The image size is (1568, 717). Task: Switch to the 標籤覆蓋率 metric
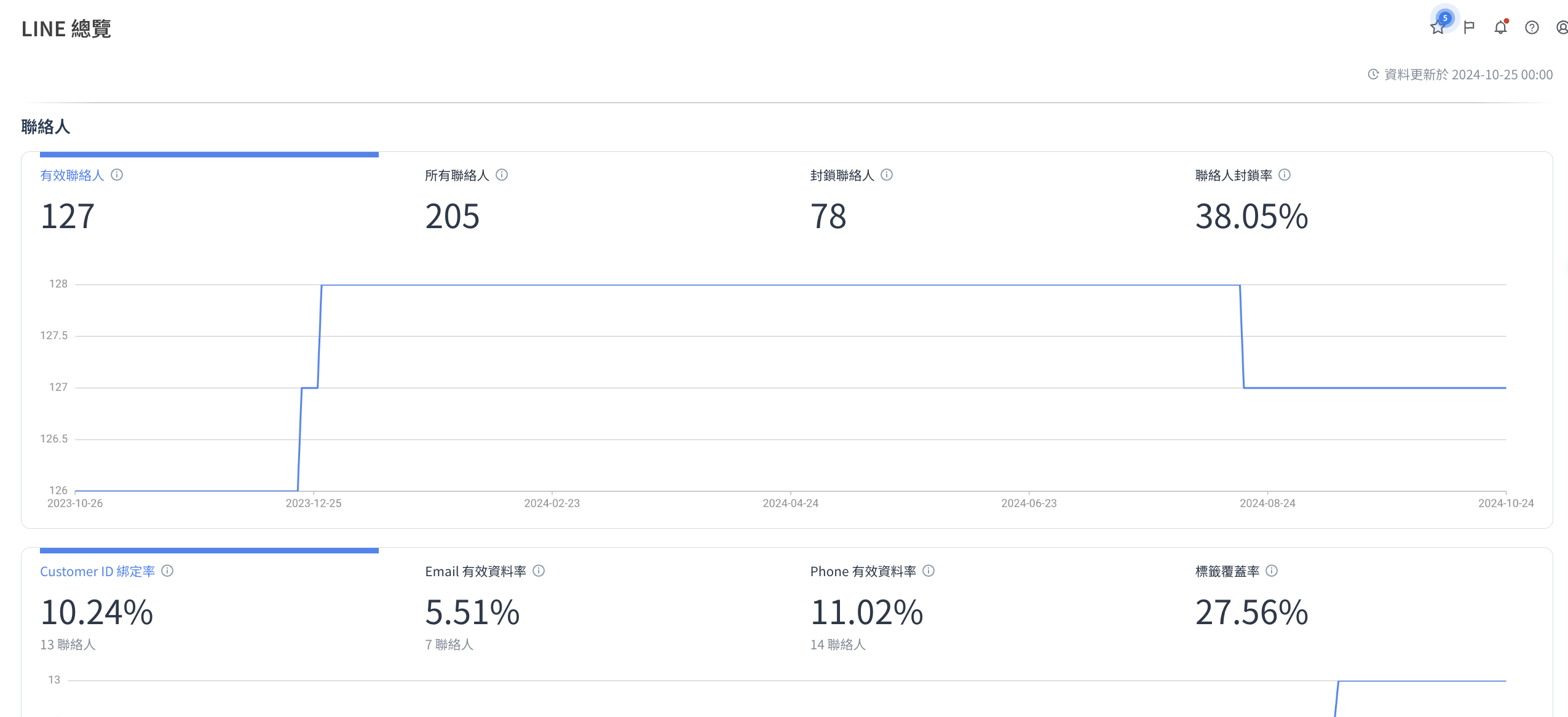[1227, 572]
